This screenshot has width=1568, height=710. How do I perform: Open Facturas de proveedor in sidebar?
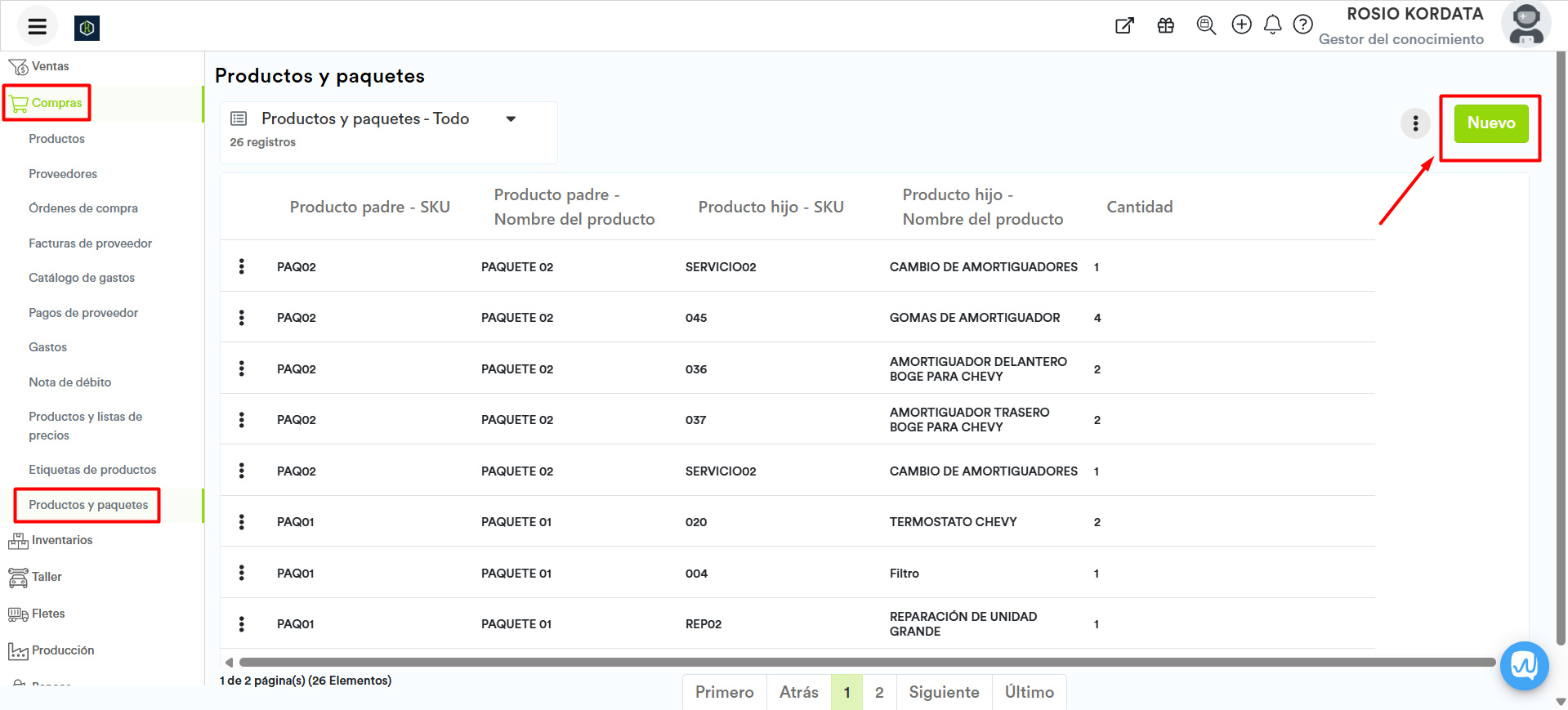click(90, 243)
